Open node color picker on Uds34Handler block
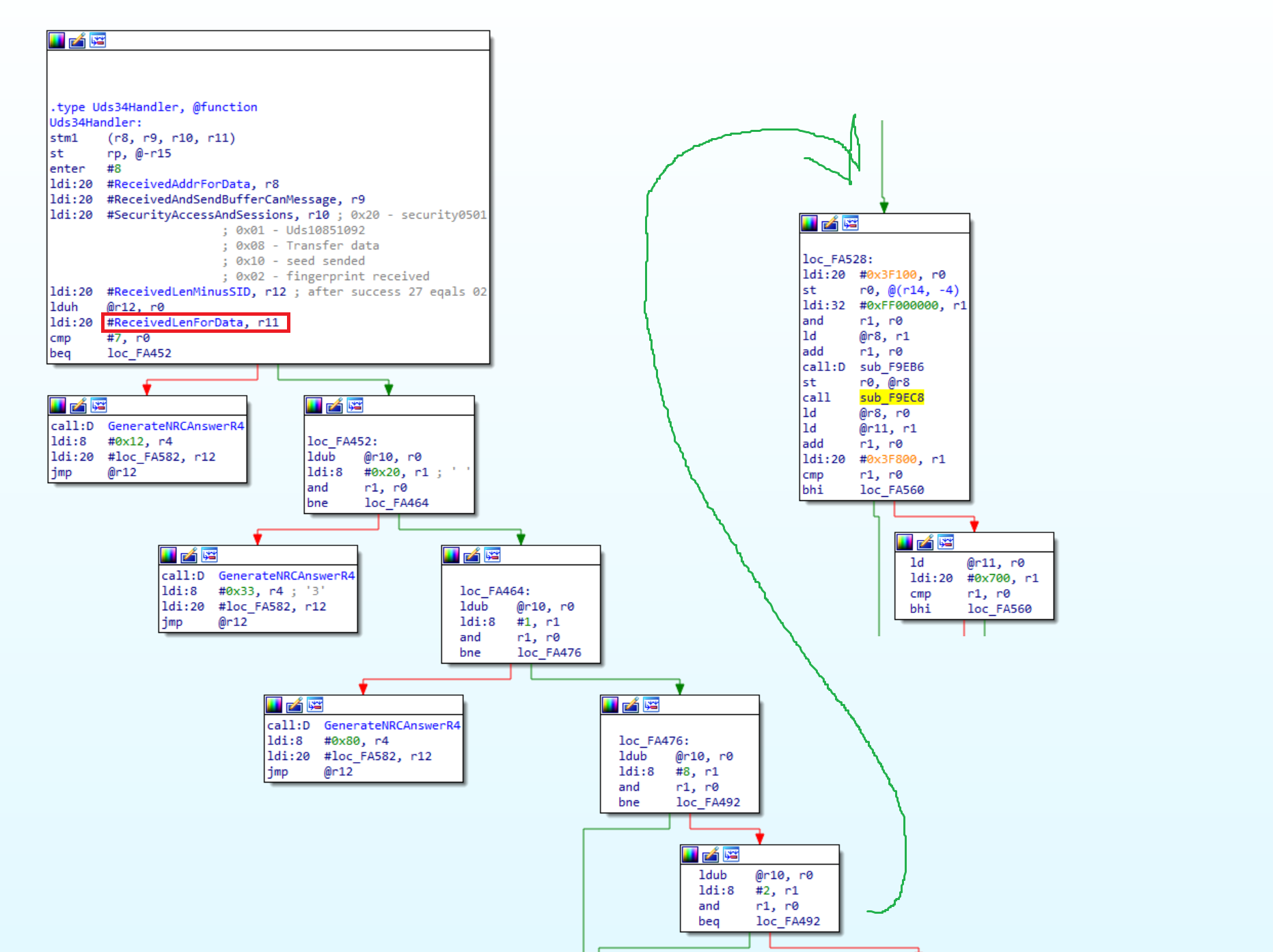The height and width of the screenshot is (952, 1273). coord(57,40)
